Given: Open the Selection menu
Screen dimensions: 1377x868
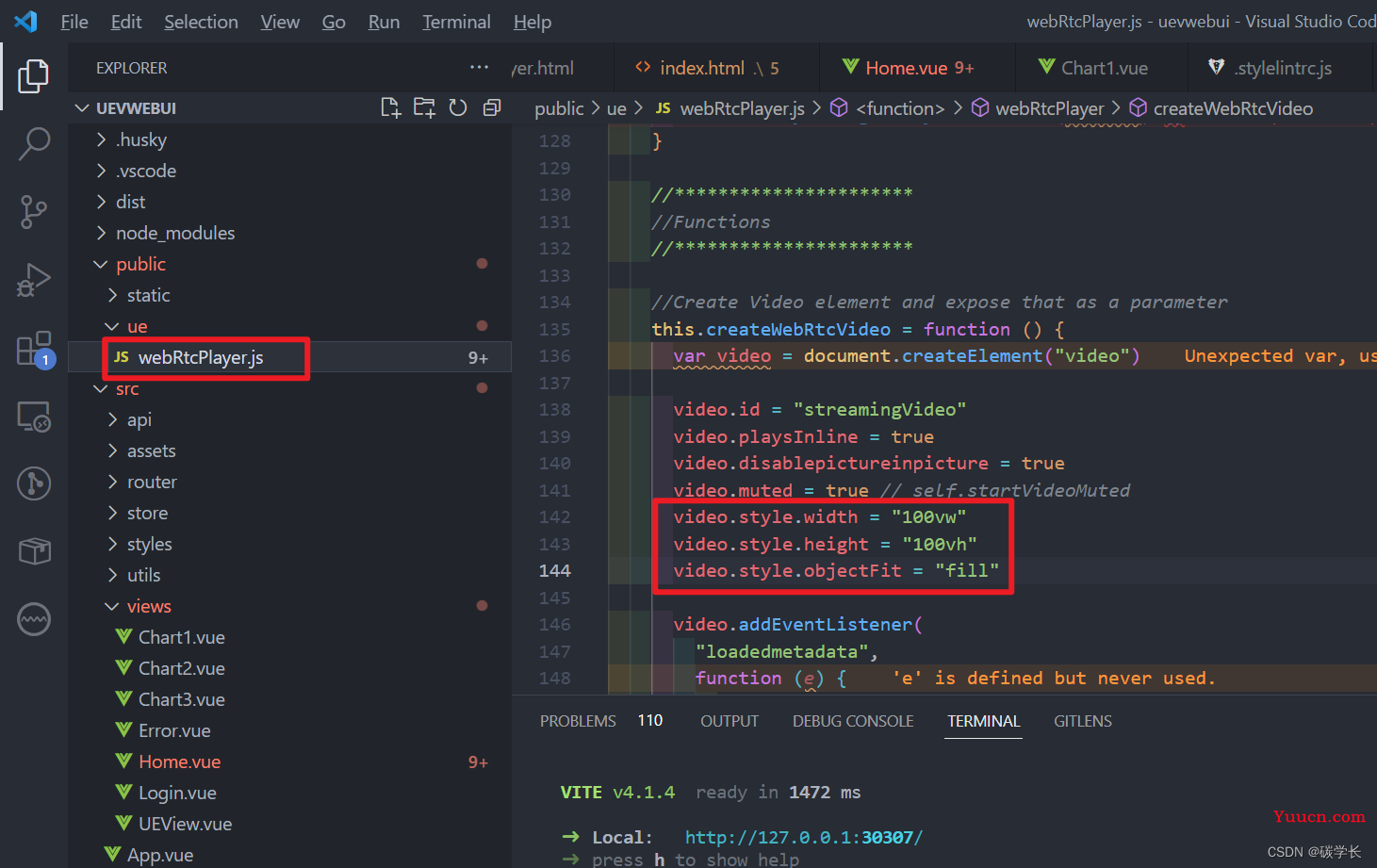Looking at the screenshot, I should (x=201, y=22).
